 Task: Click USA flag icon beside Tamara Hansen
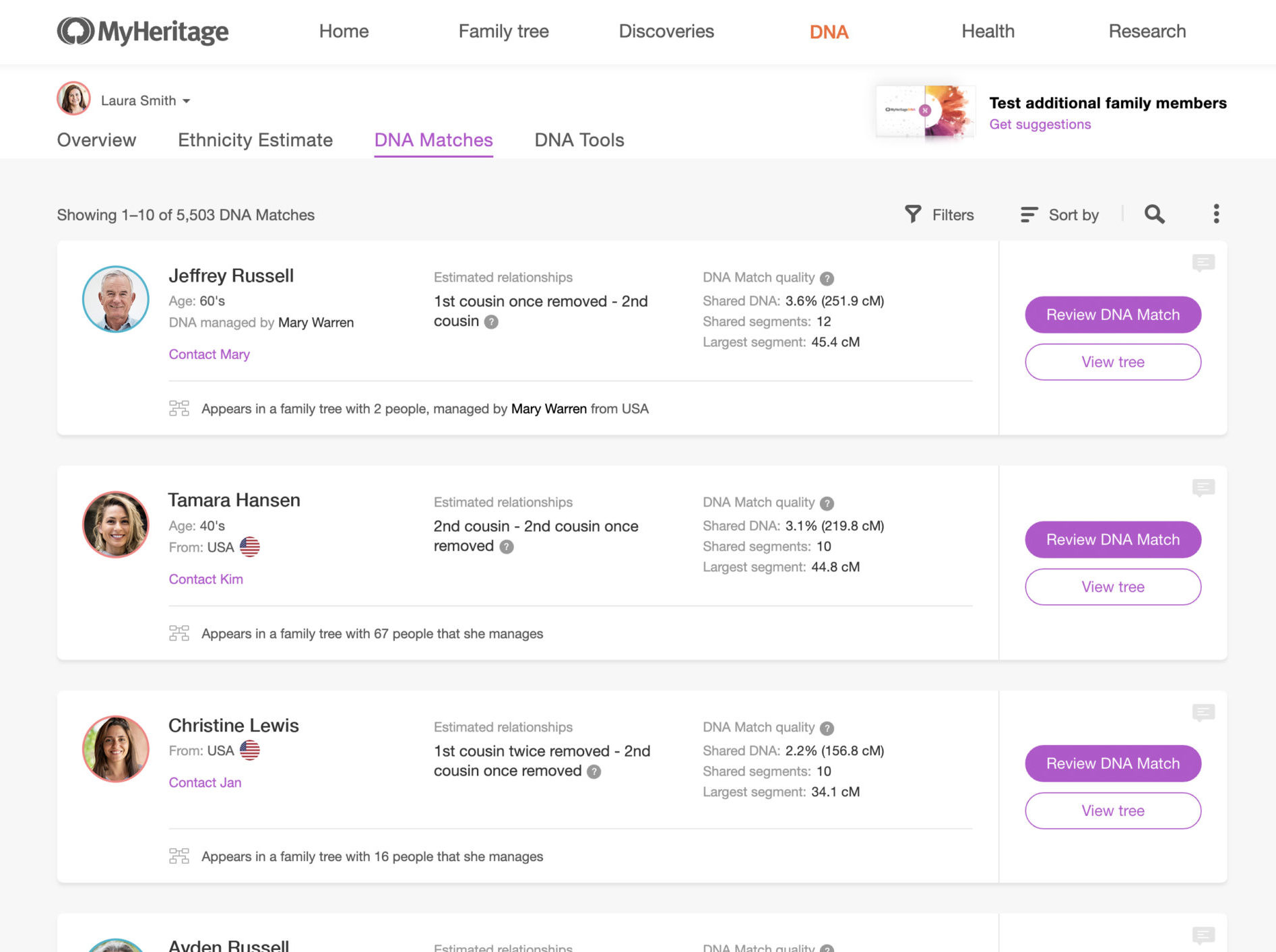(x=249, y=546)
